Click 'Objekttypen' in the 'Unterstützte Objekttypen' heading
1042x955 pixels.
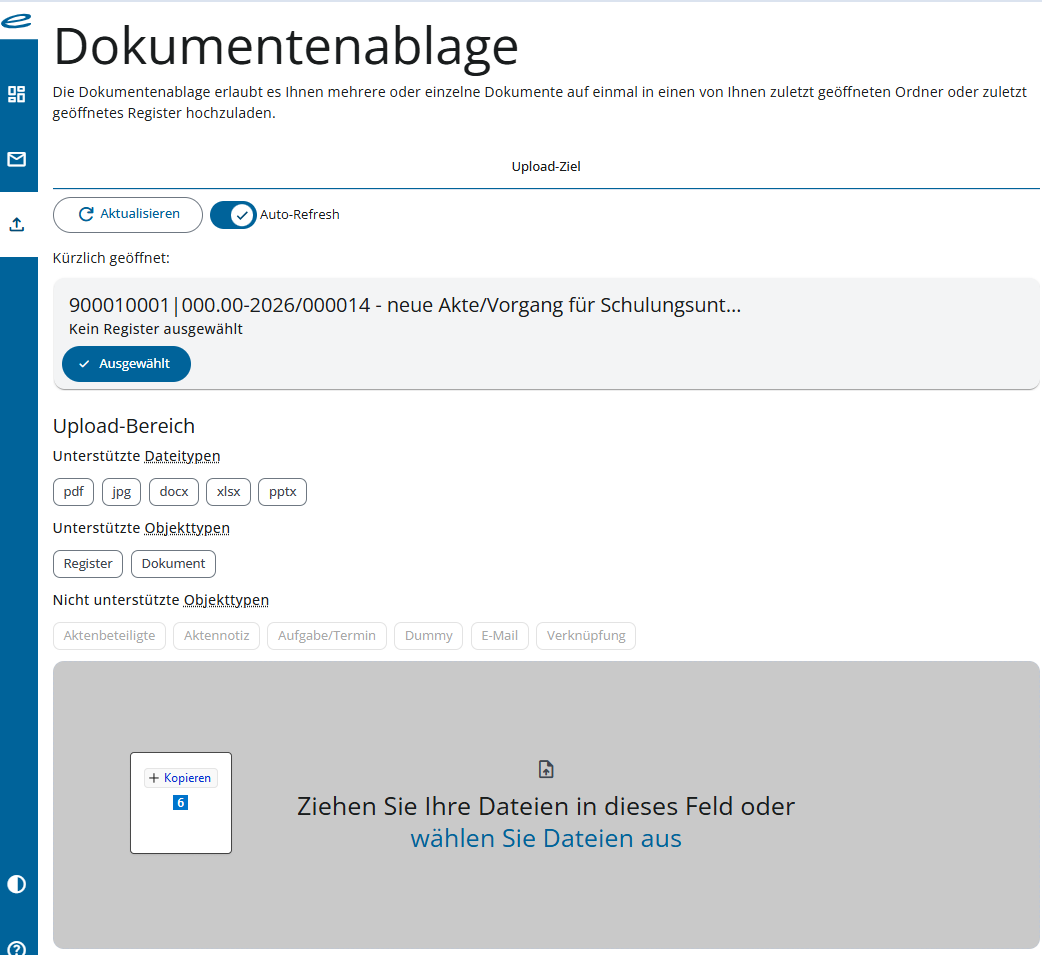click(x=187, y=528)
